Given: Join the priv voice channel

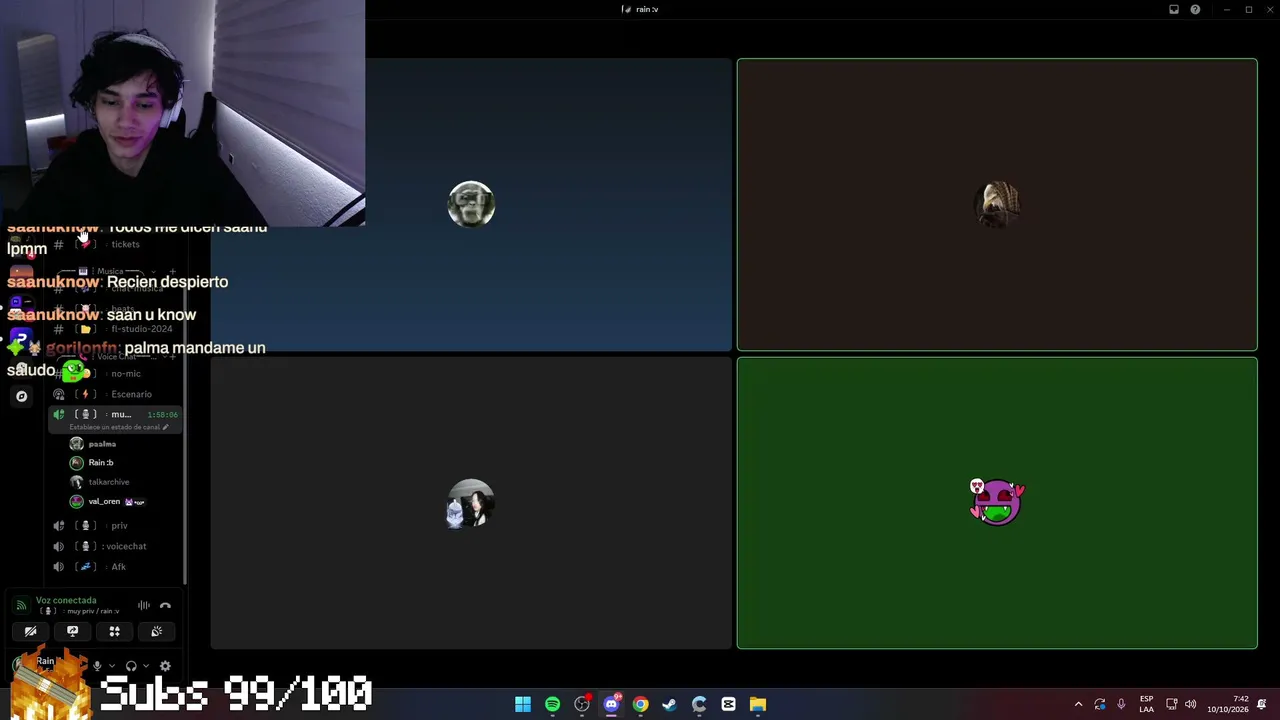Looking at the screenshot, I should coord(115,526).
